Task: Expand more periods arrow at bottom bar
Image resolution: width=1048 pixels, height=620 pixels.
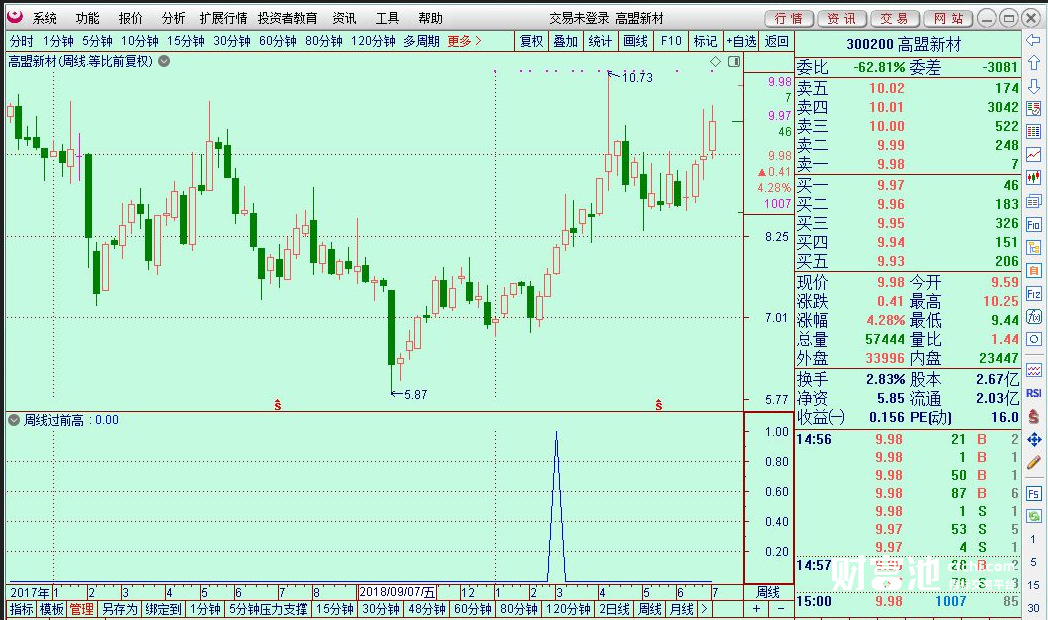Action: click(x=704, y=609)
